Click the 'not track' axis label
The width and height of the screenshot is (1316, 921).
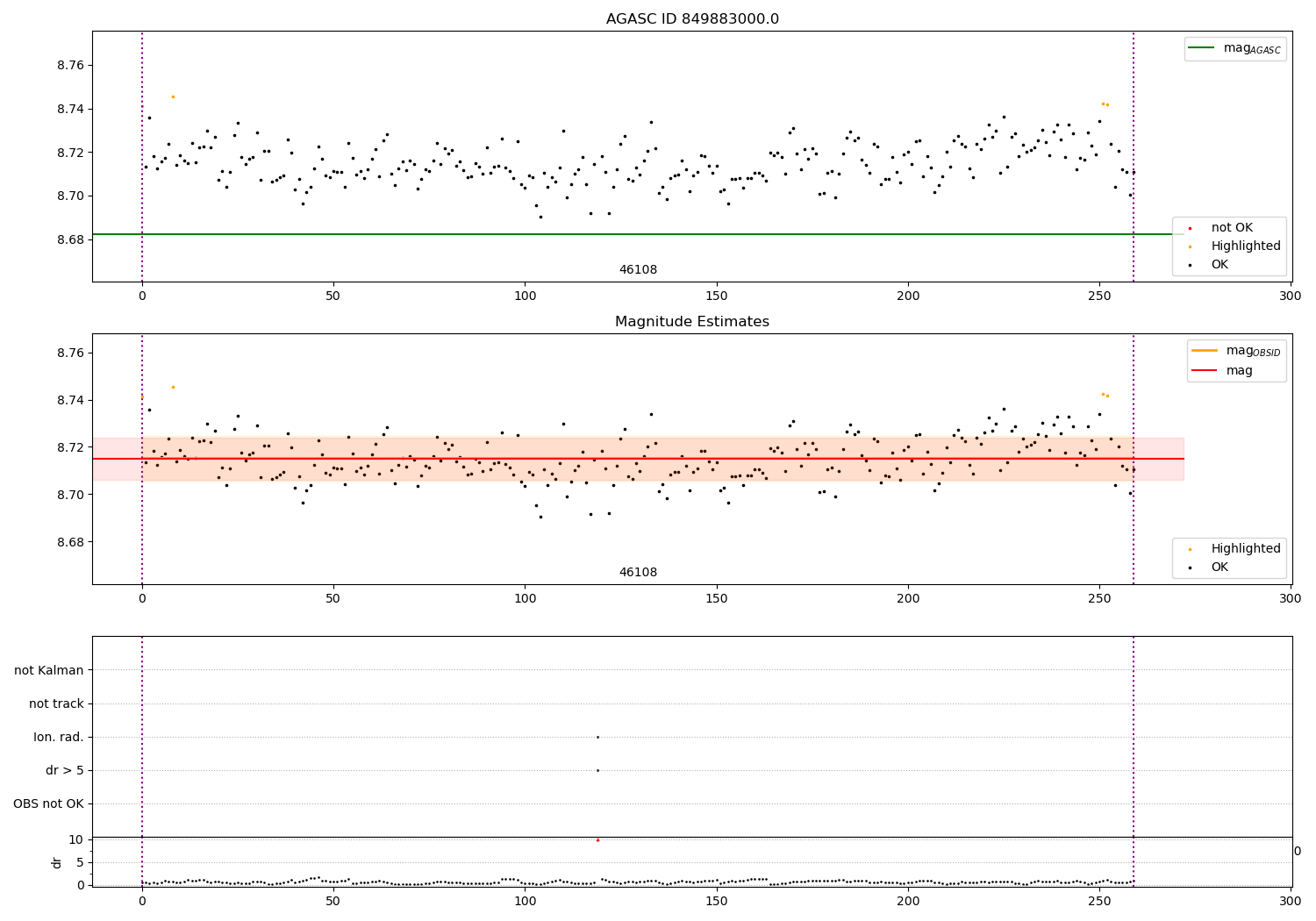(56, 704)
